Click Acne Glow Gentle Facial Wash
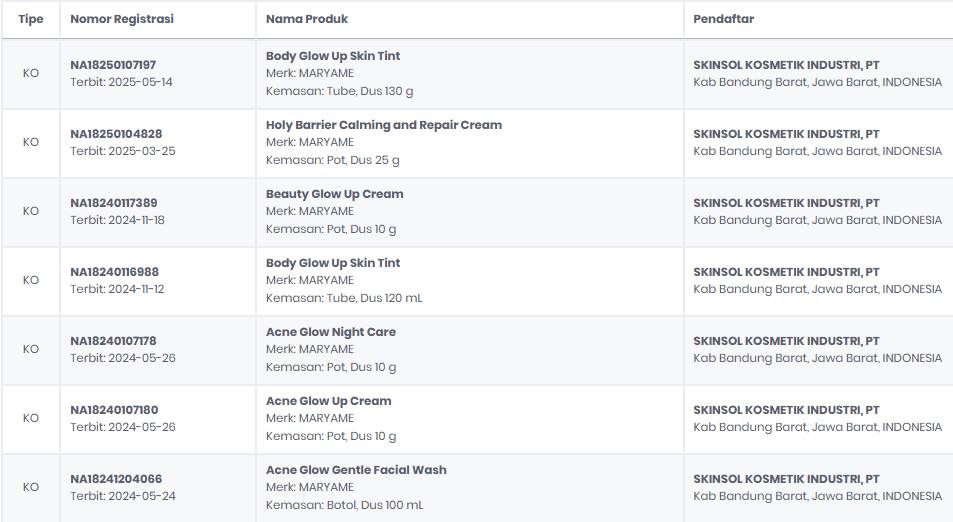This screenshot has width=953, height=522. (356, 470)
